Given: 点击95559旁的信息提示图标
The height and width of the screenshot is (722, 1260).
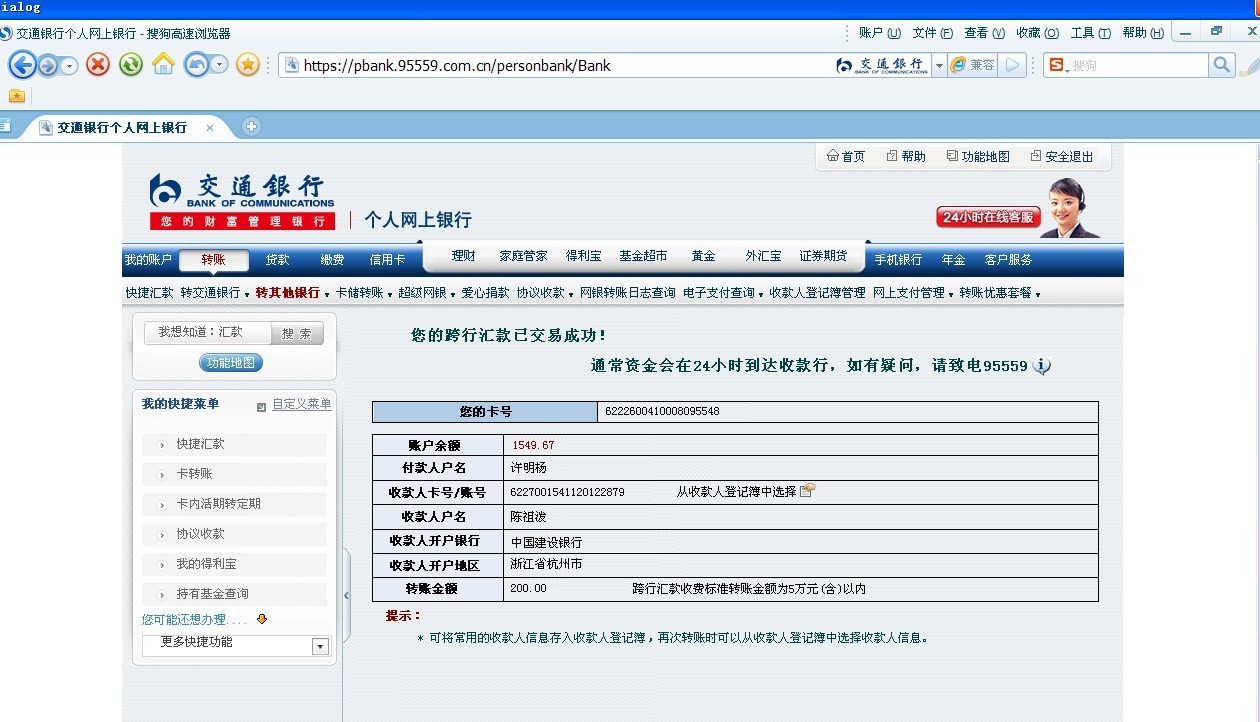Looking at the screenshot, I should point(1041,367).
